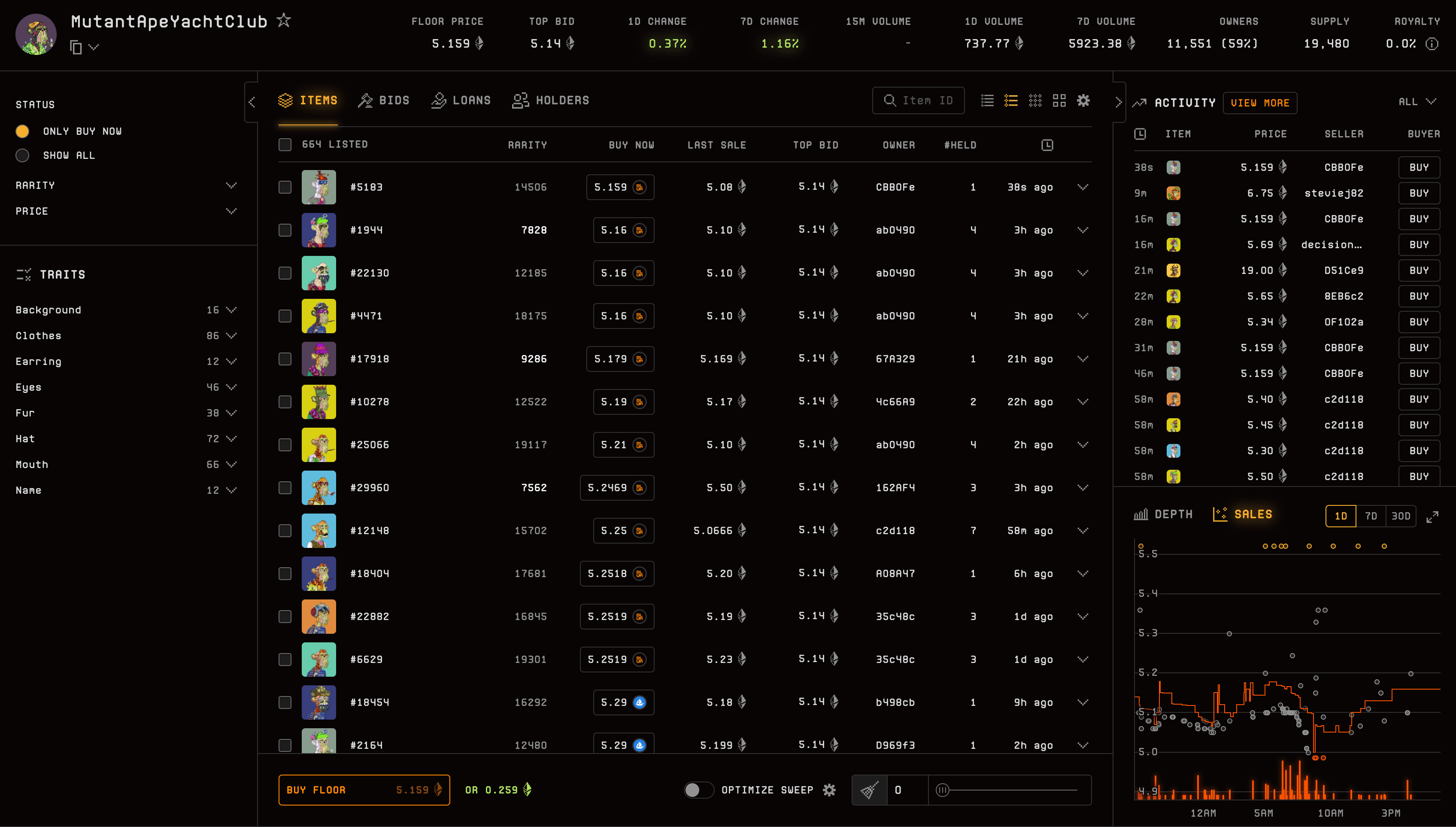
Task: Switch chart range to 7D
Action: point(1370,516)
